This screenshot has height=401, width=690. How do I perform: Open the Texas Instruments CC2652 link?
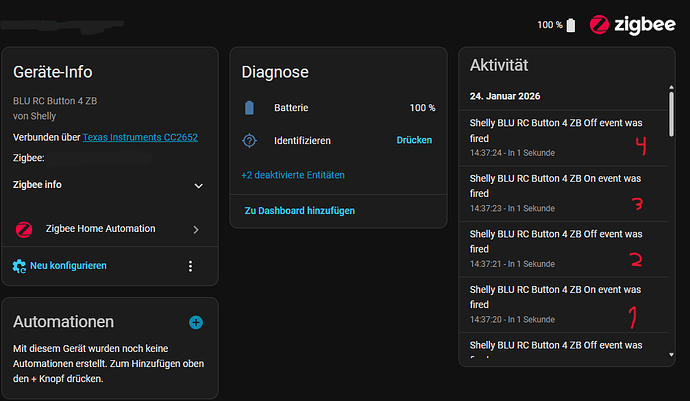click(x=140, y=137)
